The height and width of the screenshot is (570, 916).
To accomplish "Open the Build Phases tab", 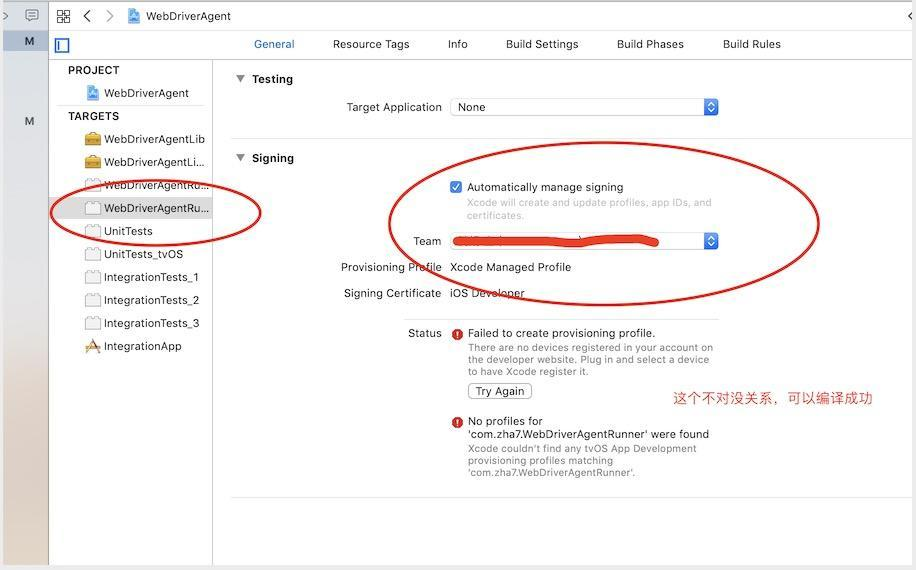I will point(650,44).
